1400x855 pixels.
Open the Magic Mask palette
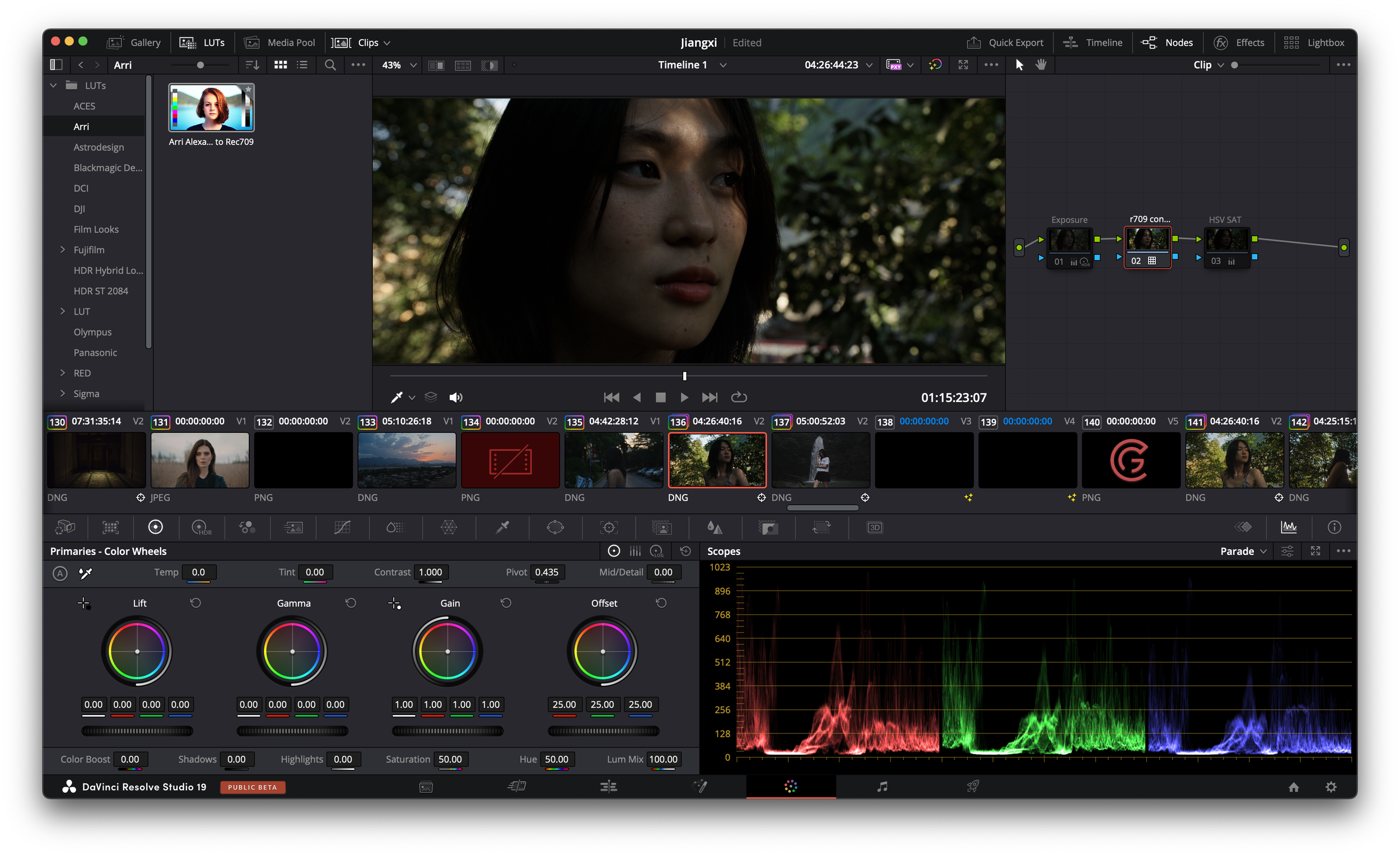(661, 527)
